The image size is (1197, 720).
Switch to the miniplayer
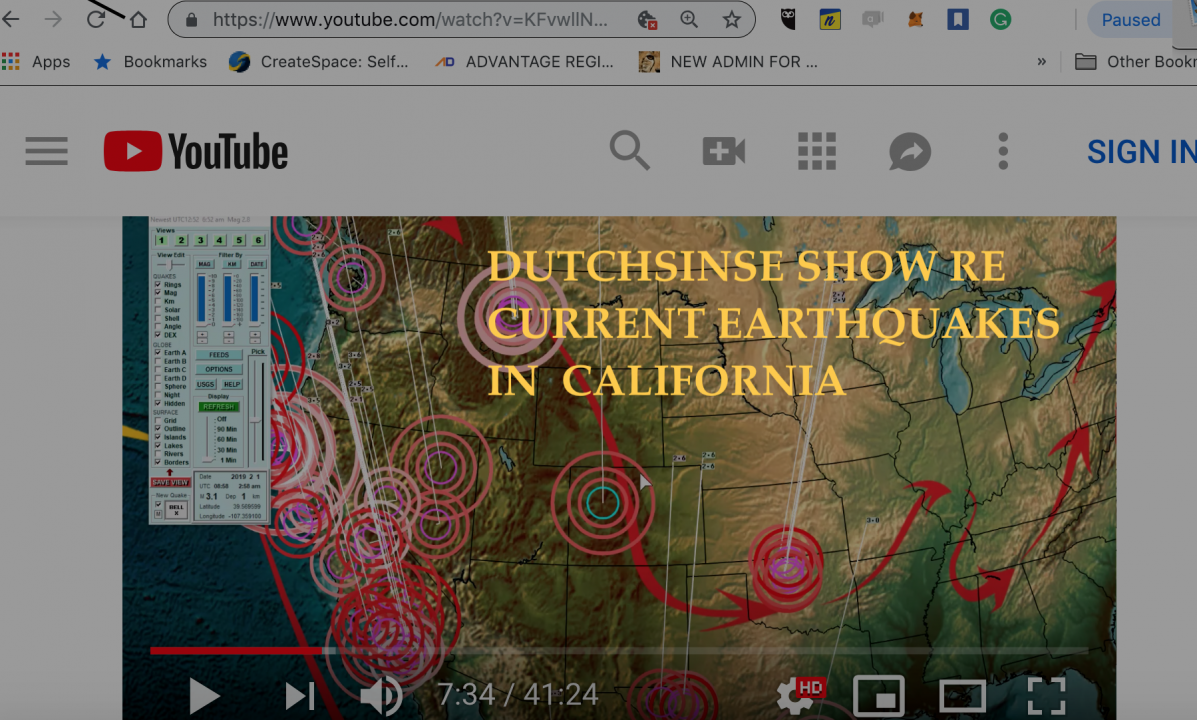point(879,696)
